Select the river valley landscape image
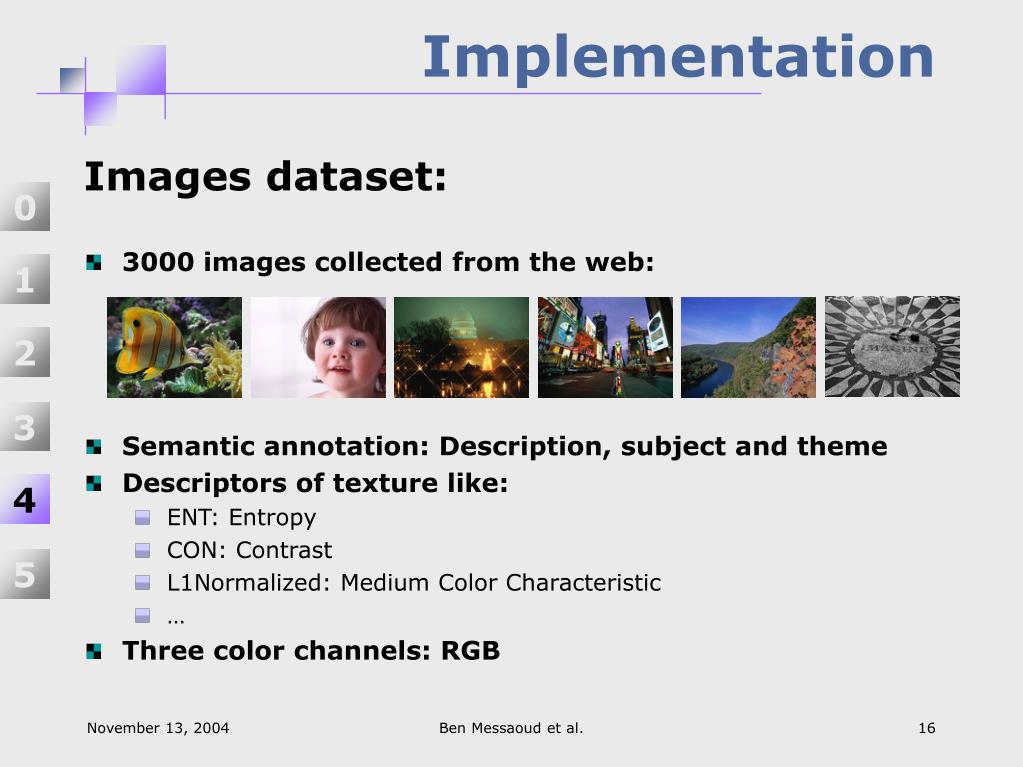The width and height of the screenshot is (1023, 767). coord(748,347)
